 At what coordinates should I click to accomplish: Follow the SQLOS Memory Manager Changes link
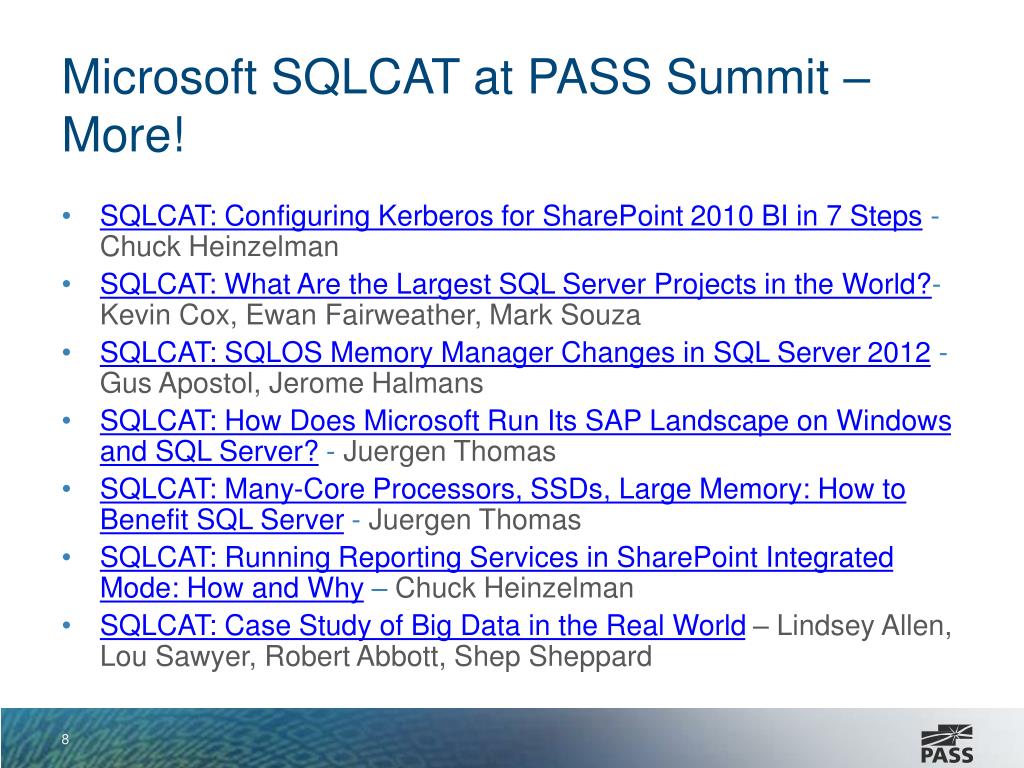click(x=515, y=353)
